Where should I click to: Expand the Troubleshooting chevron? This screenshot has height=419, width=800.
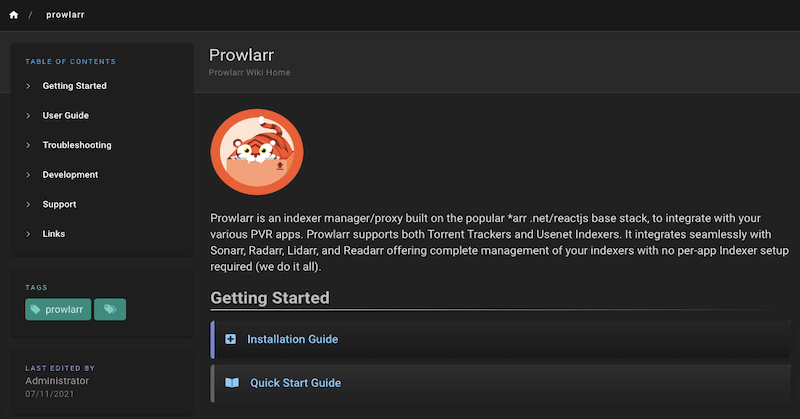pos(28,146)
